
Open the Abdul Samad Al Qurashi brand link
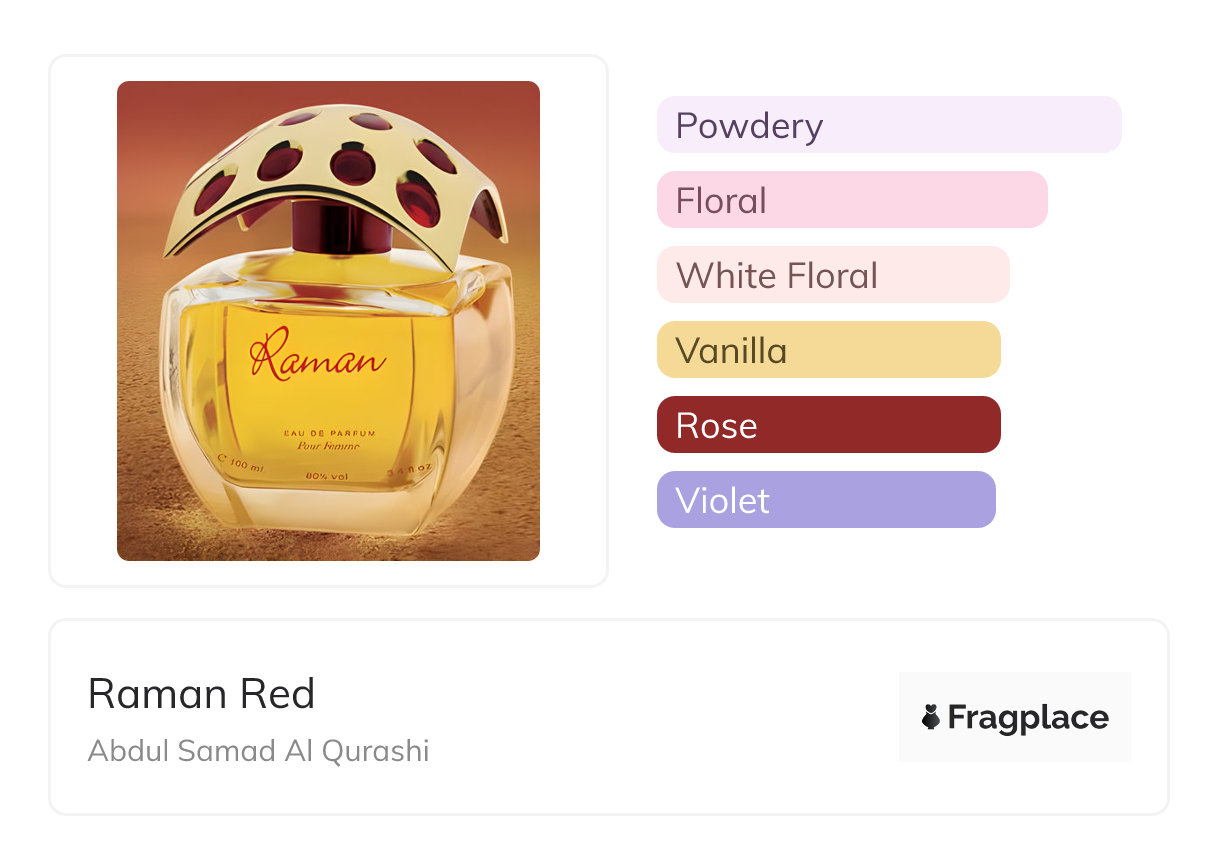[259, 751]
